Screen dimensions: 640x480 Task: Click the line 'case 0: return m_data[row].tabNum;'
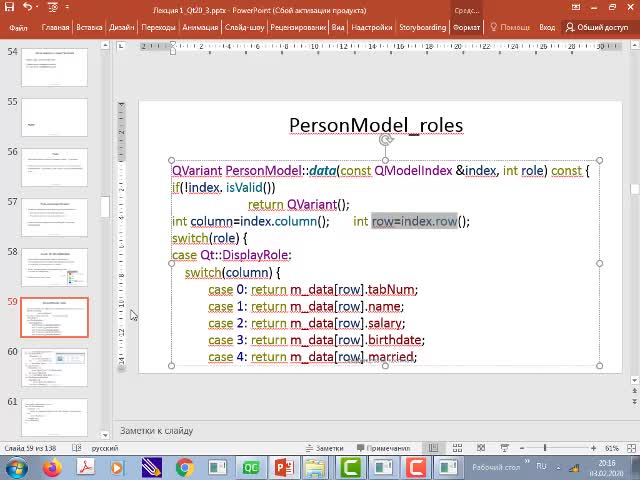tap(313, 289)
